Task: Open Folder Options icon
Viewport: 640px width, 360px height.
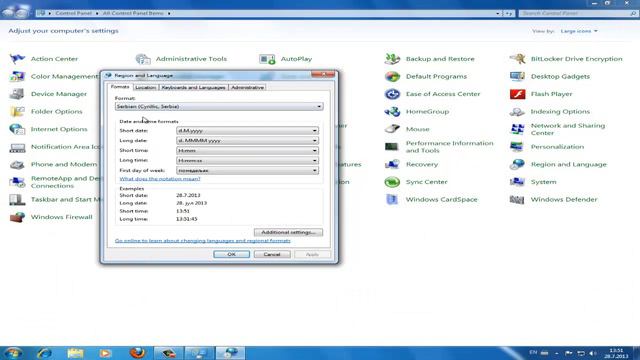Action: 17,111
